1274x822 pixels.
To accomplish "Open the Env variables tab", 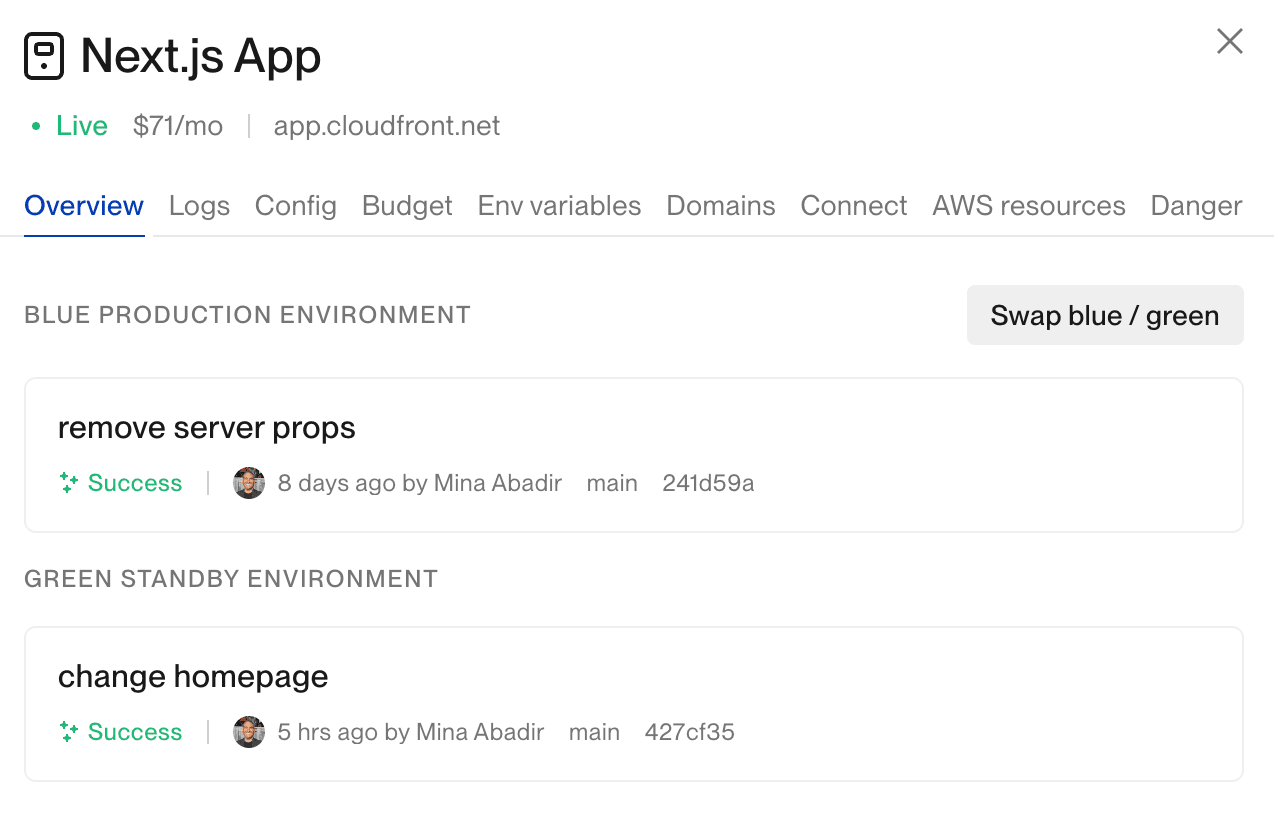I will (558, 205).
